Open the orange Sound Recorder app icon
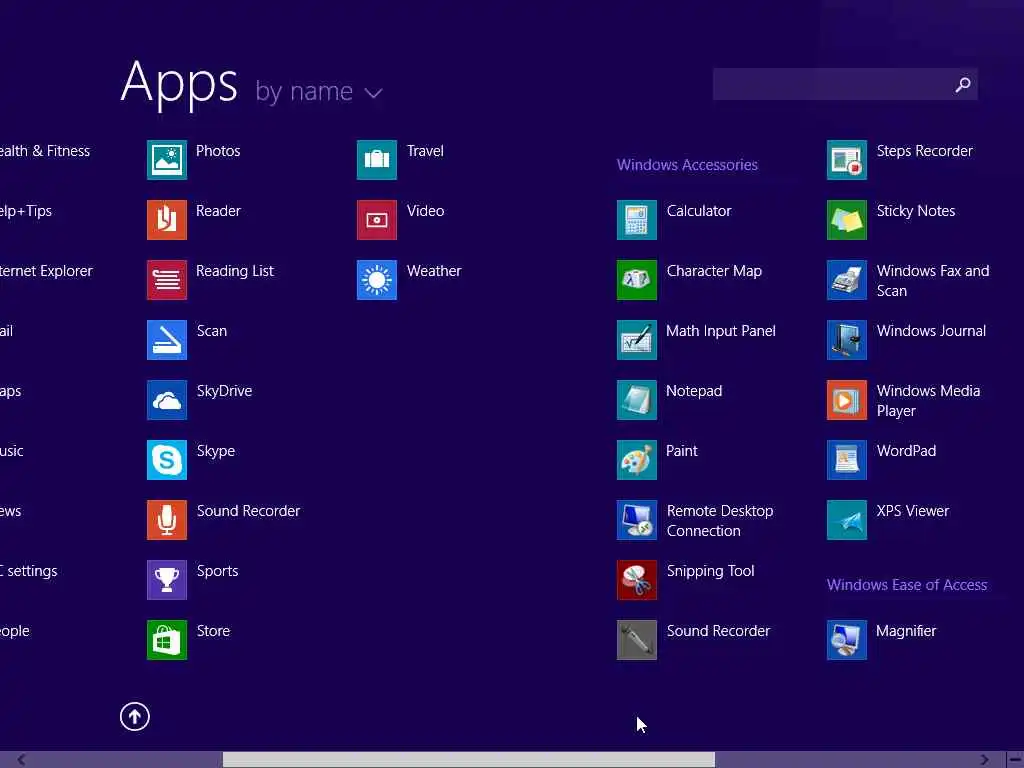1024x768 pixels. 167,520
